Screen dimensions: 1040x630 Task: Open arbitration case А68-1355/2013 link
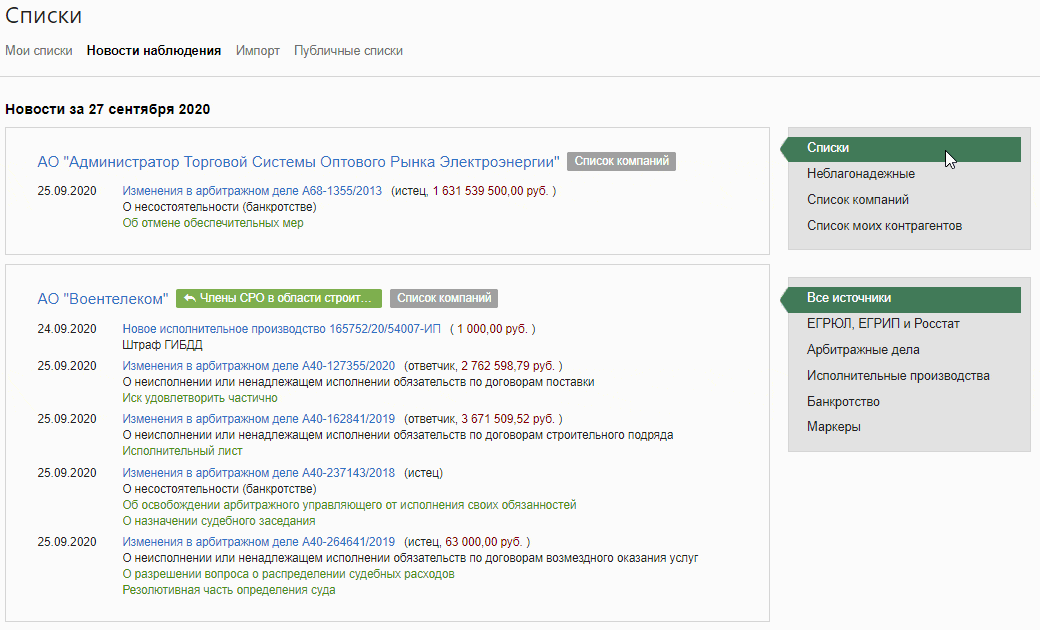pyautogui.click(x=252, y=191)
